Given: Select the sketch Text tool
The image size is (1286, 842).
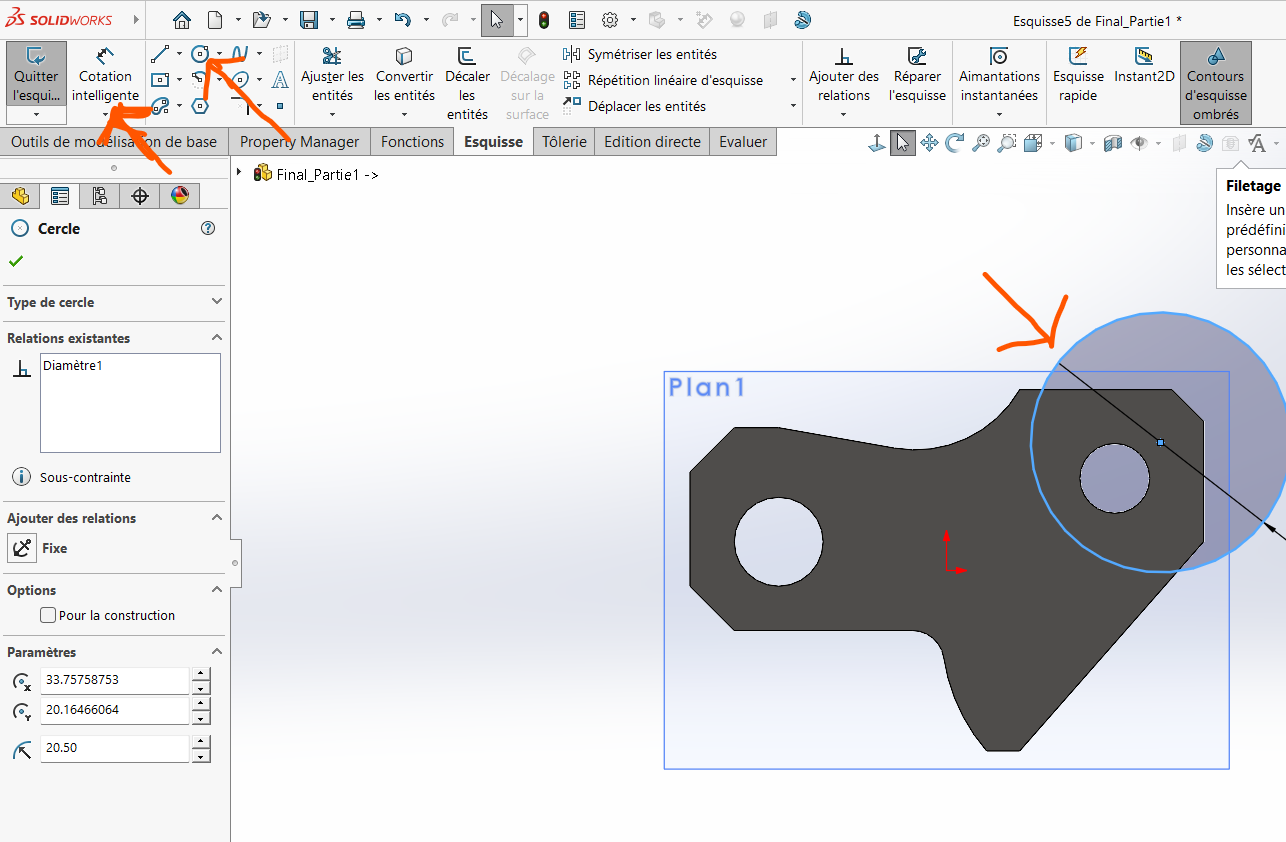Looking at the screenshot, I should [x=280, y=80].
